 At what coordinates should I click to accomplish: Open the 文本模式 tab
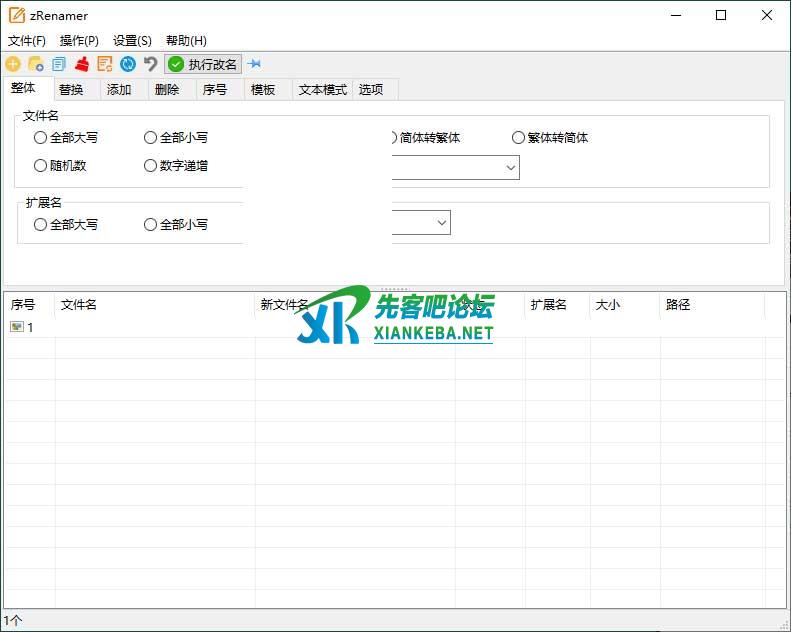(x=322, y=90)
